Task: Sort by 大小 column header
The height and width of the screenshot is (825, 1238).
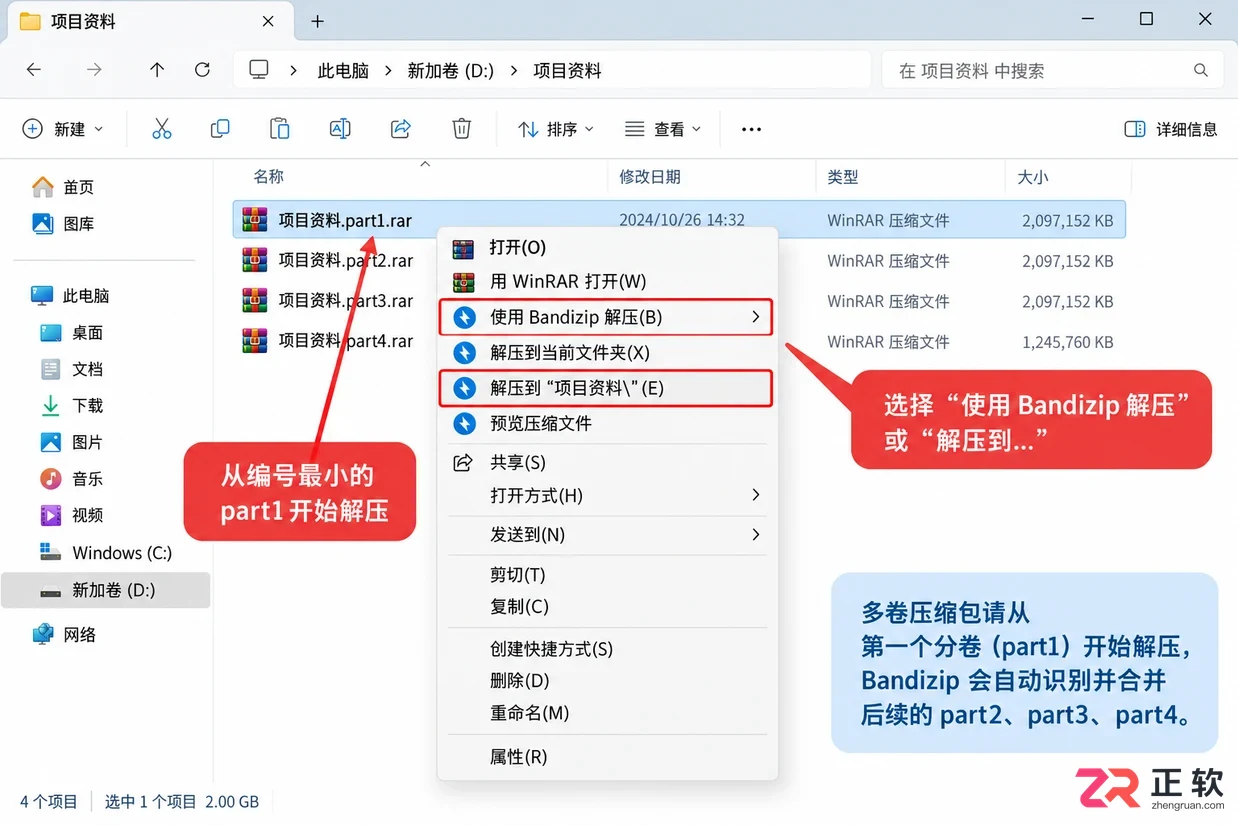Action: pos(1033,176)
